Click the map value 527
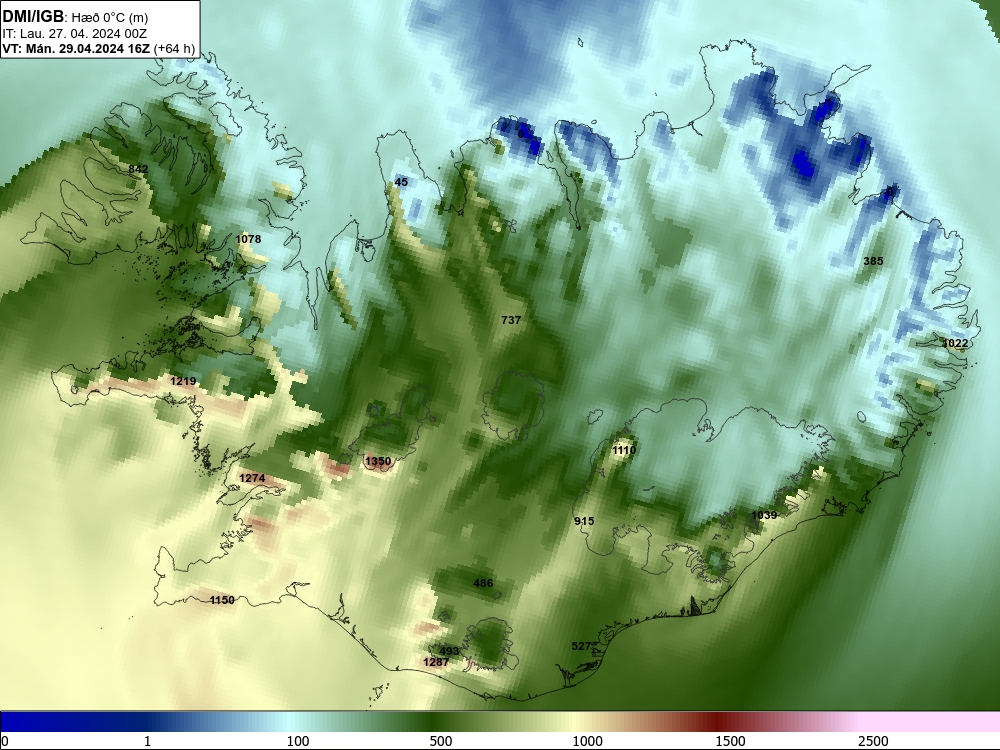 pos(582,646)
